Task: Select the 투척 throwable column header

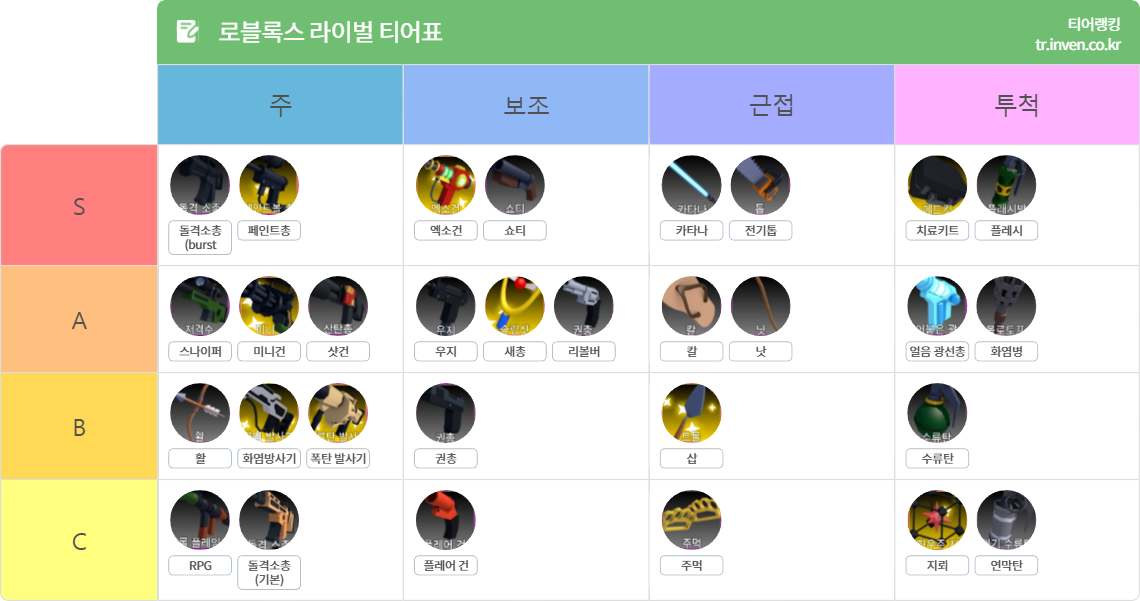Action: [x=1016, y=105]
